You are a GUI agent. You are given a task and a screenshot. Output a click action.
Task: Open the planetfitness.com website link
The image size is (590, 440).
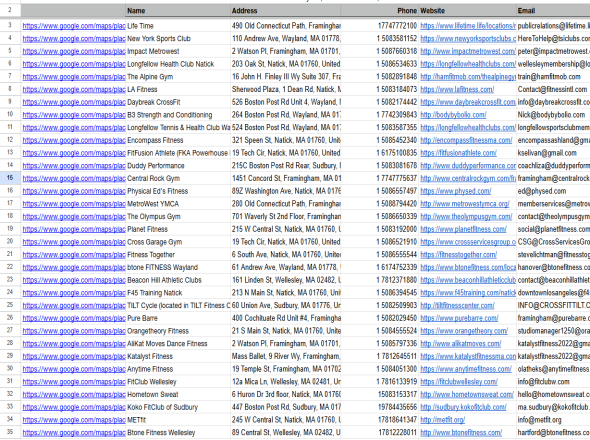click(464, 229)
